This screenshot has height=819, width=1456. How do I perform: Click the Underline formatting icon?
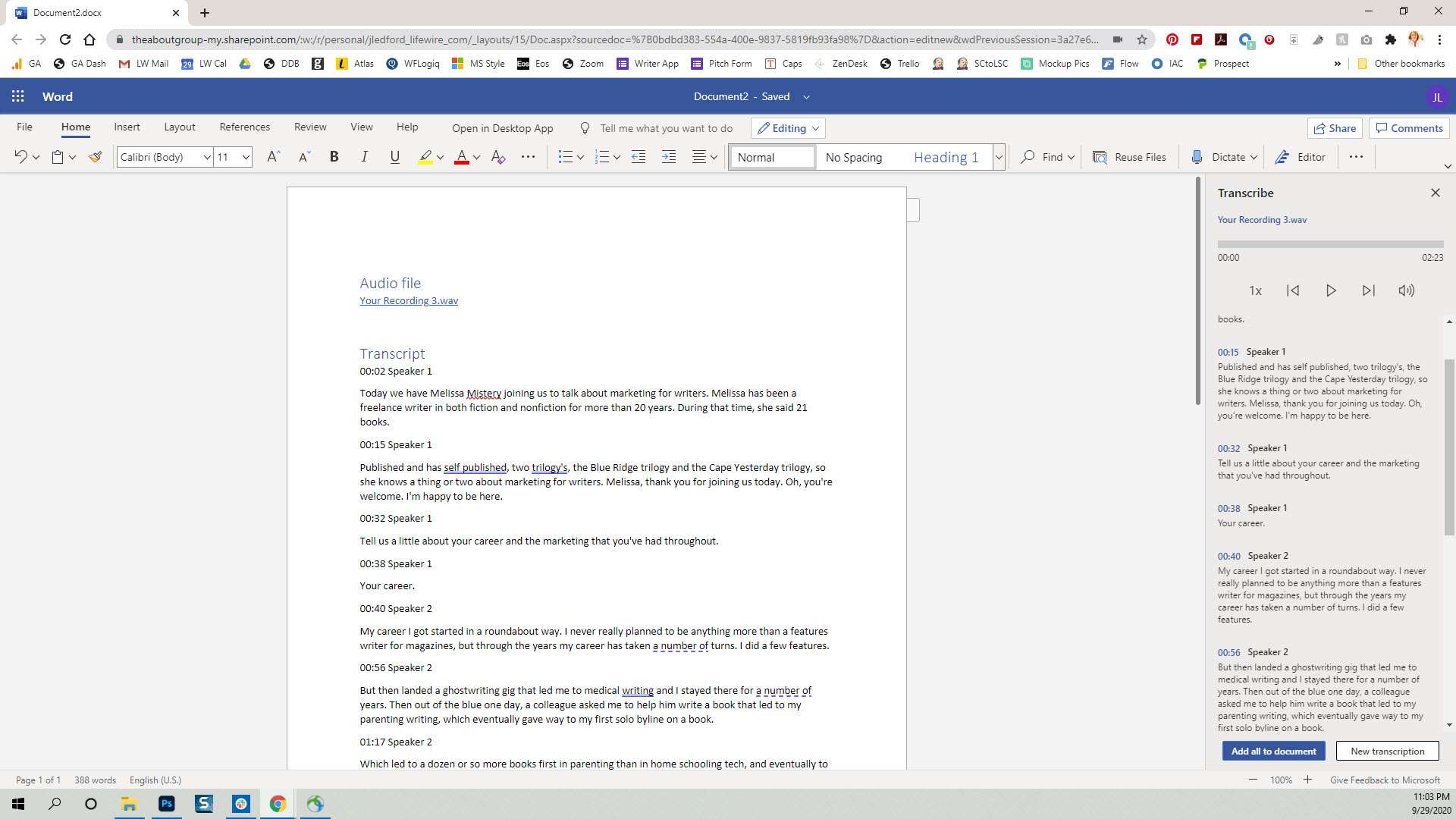coord(394,157)
